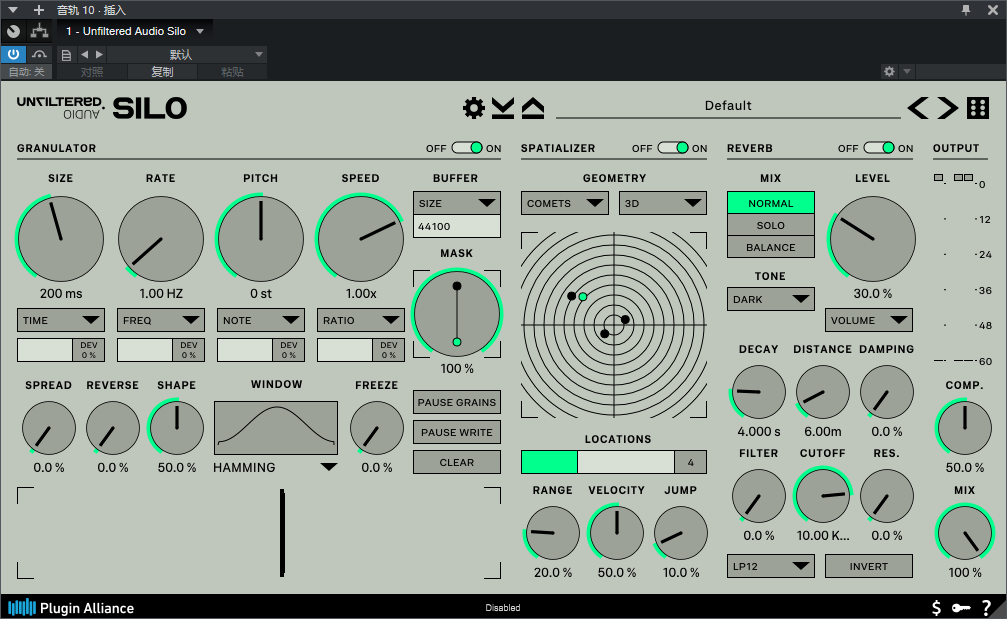Select previous host preset left triangle

pyautogui.click(x=84, y=55)
